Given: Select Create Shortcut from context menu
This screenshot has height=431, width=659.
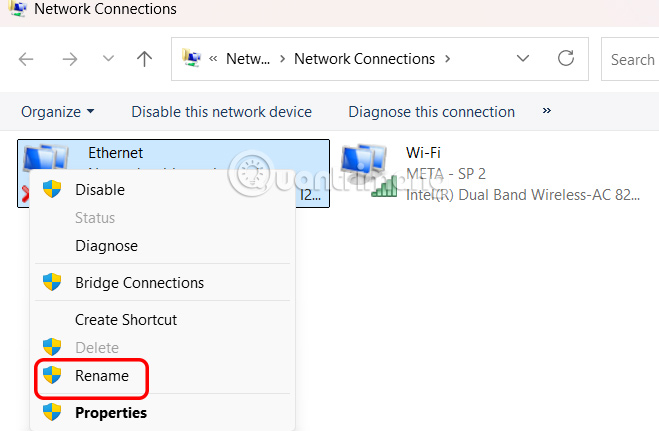Looking at the screenshot, I should (x=126, y=320).
